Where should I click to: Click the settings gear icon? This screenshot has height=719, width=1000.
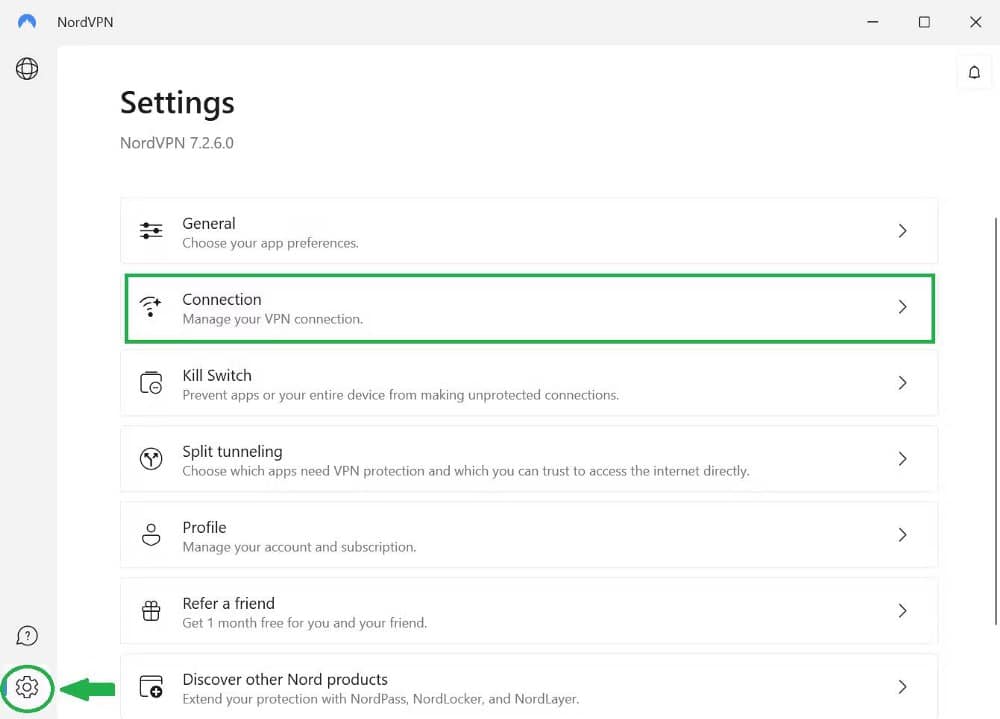(x=27, y=687)
